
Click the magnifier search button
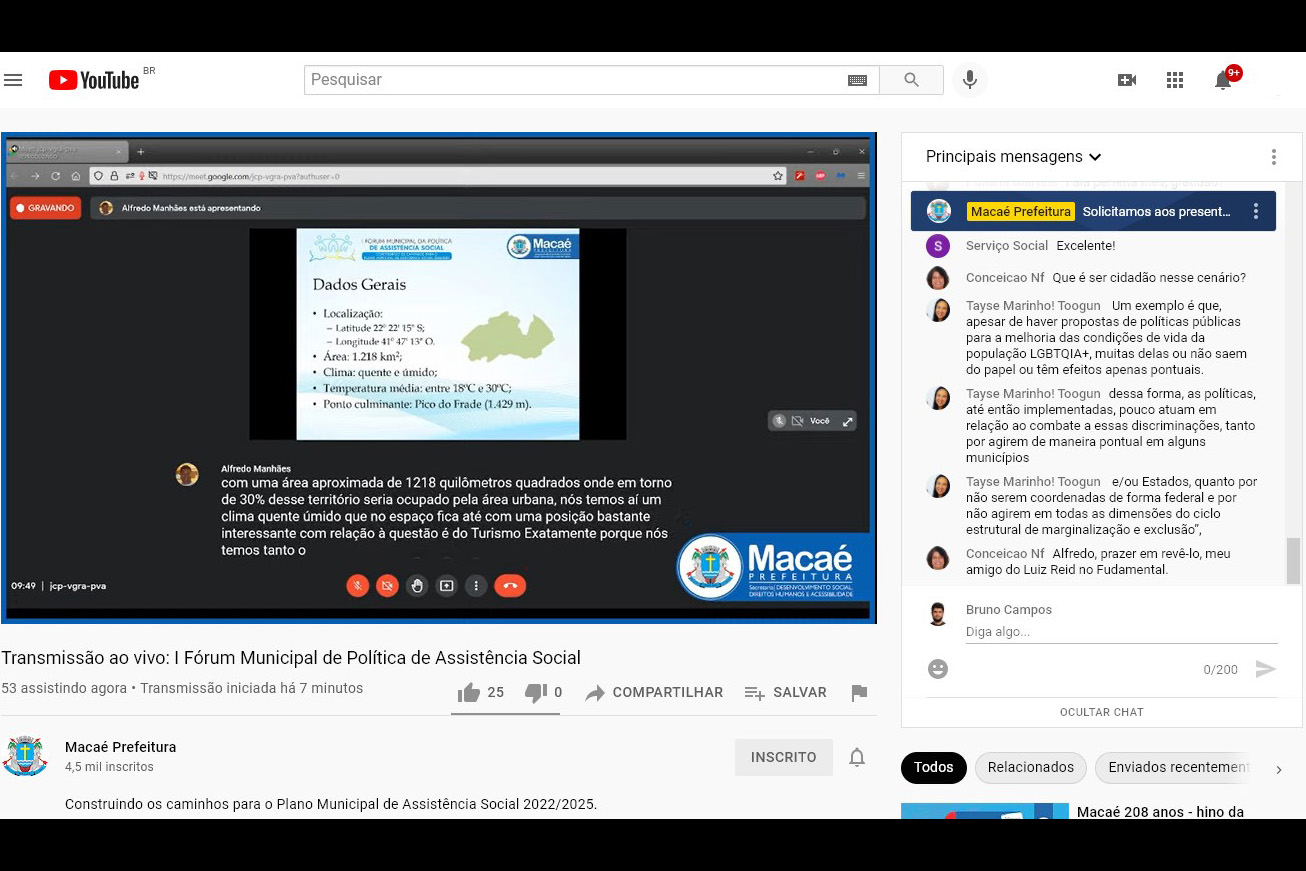coord(911,80)
